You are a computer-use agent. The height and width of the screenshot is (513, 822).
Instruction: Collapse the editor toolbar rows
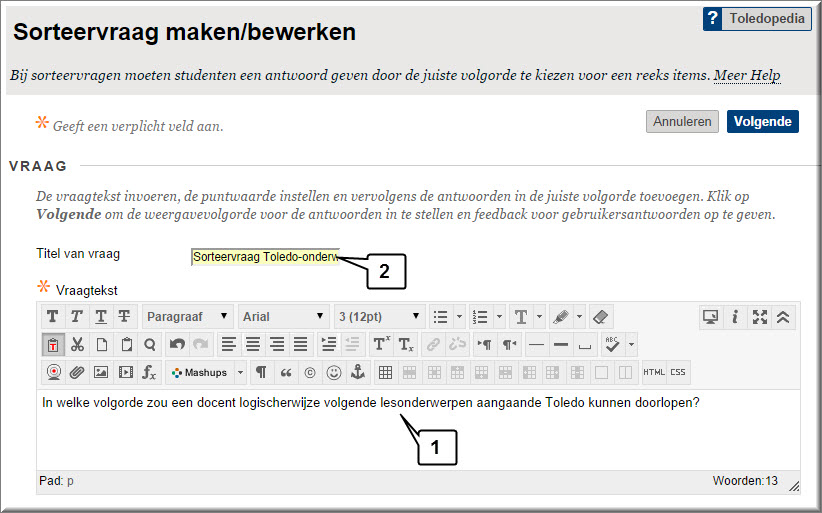(783, 316)
